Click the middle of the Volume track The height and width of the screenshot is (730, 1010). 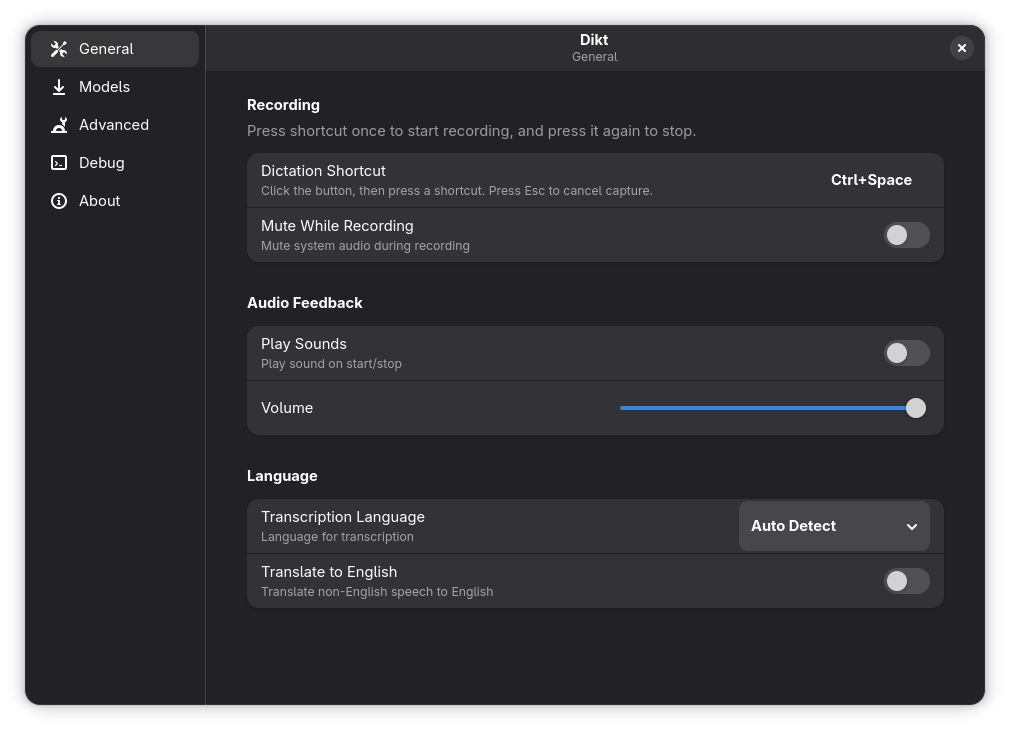[x=768, y=408]
